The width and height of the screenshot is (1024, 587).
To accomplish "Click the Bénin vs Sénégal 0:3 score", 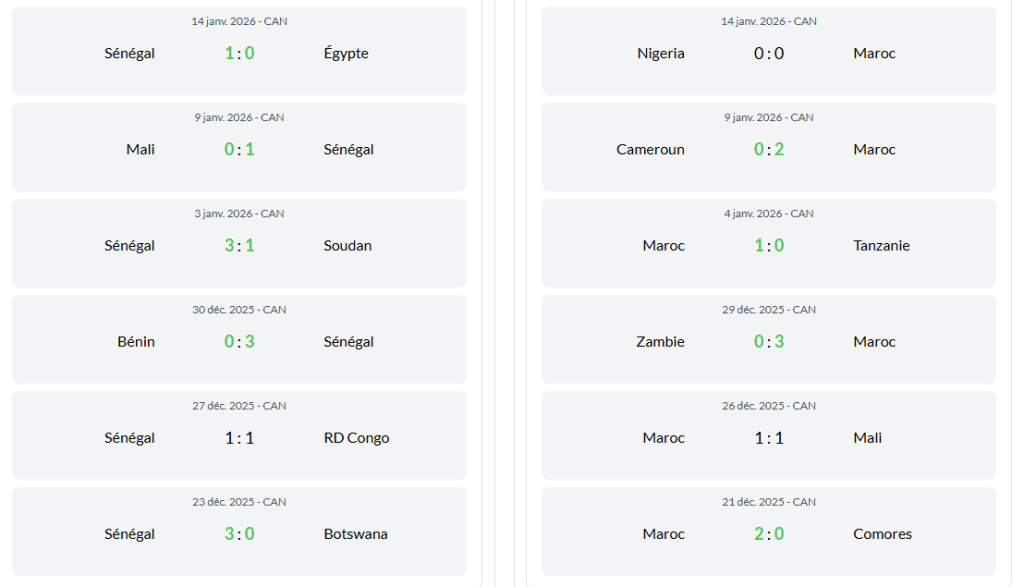I will pos(239,341).
